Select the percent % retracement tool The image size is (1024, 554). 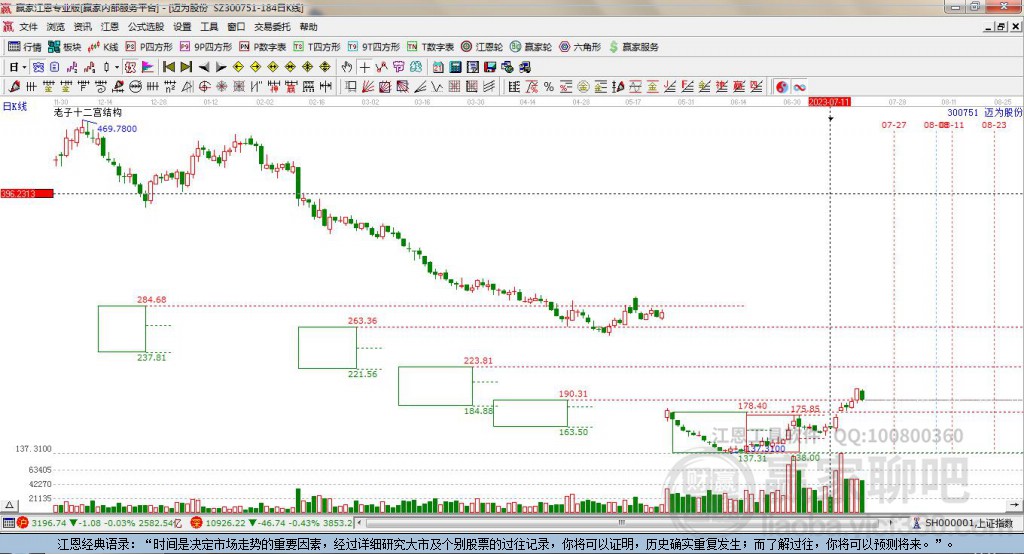pyautogui.click(x=549, y=86)
